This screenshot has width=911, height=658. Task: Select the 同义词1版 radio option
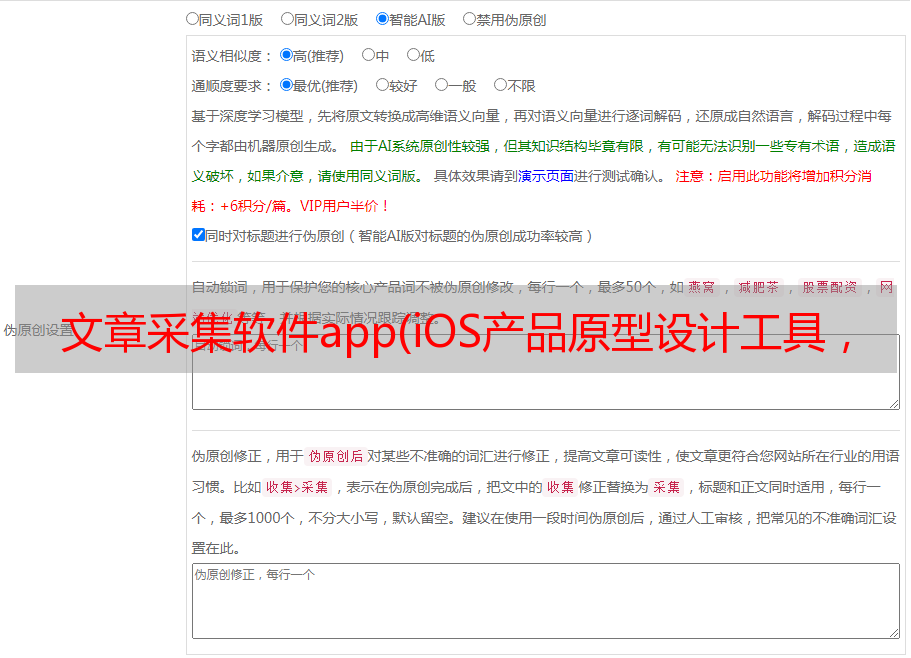pyautogui.click(x=192, y=19)
